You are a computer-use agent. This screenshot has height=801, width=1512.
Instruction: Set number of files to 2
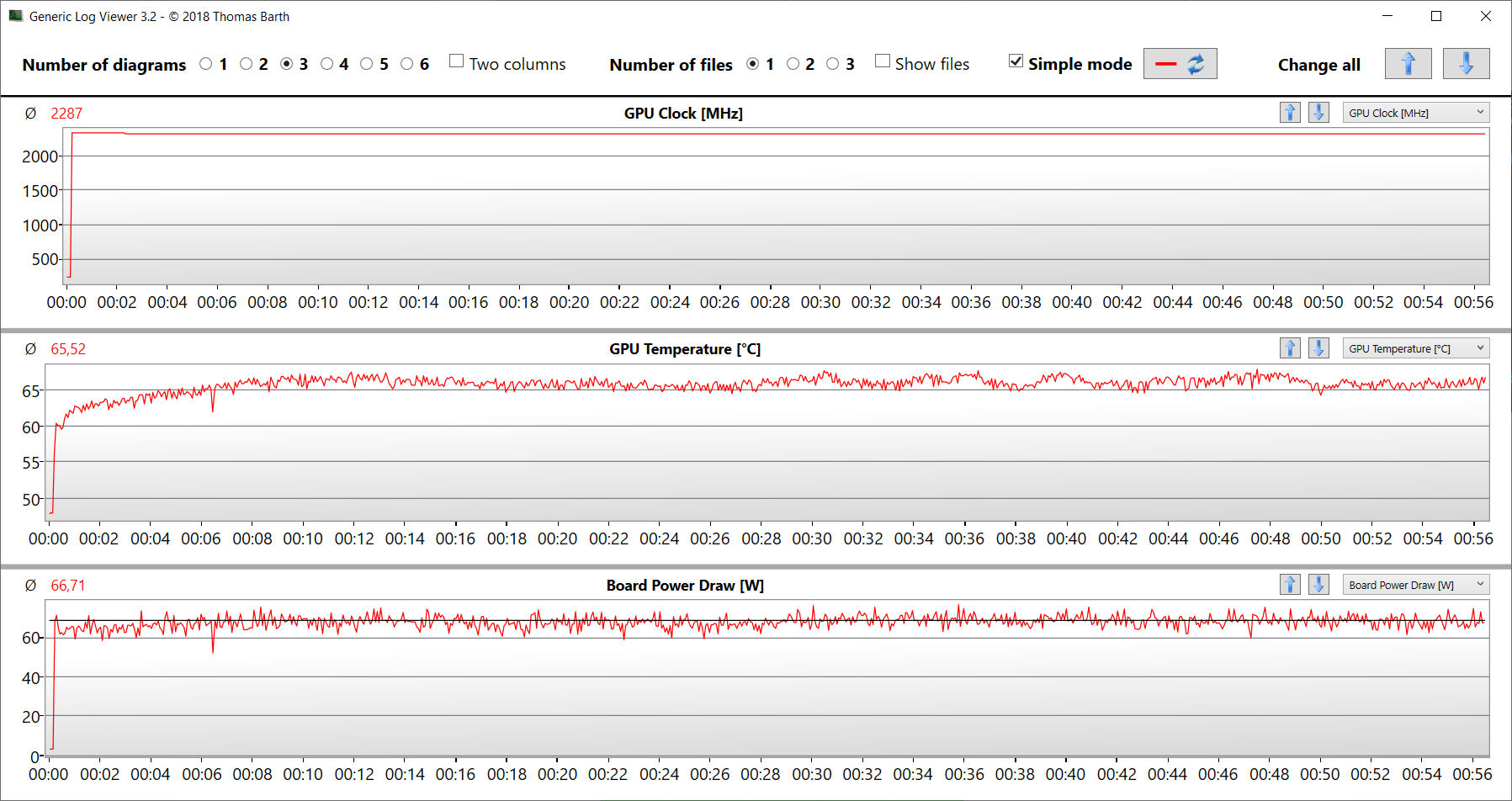pyautogui.click(x=793, y=64)
